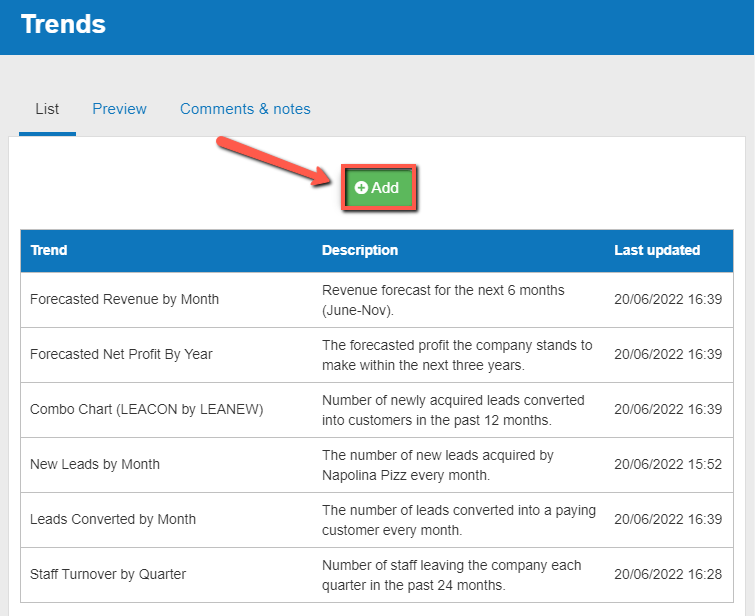Viewport: 755px width, 616px height.
Task: Click the plus icon inside Add button
Action: coord(361,187)
